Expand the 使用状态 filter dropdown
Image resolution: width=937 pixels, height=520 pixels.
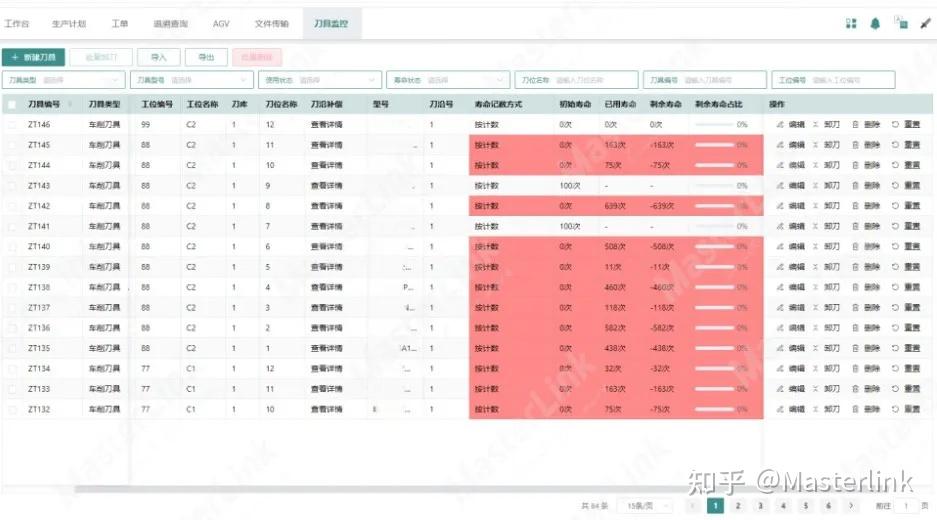(x=320, y=79)
